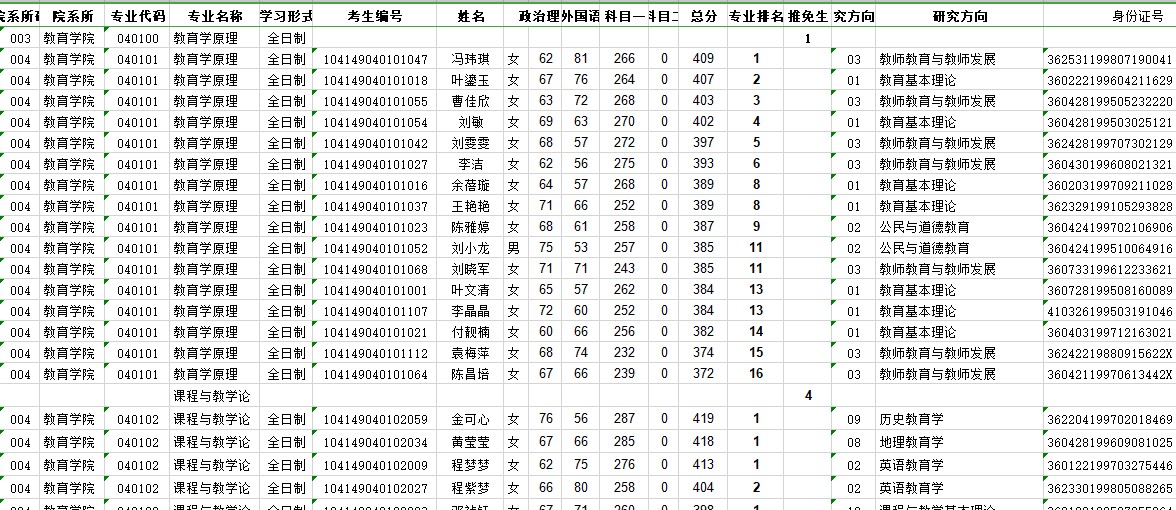Select the name cell 金可心
This screenshot has height=510, width=1176.
click(x=470, y=420)
